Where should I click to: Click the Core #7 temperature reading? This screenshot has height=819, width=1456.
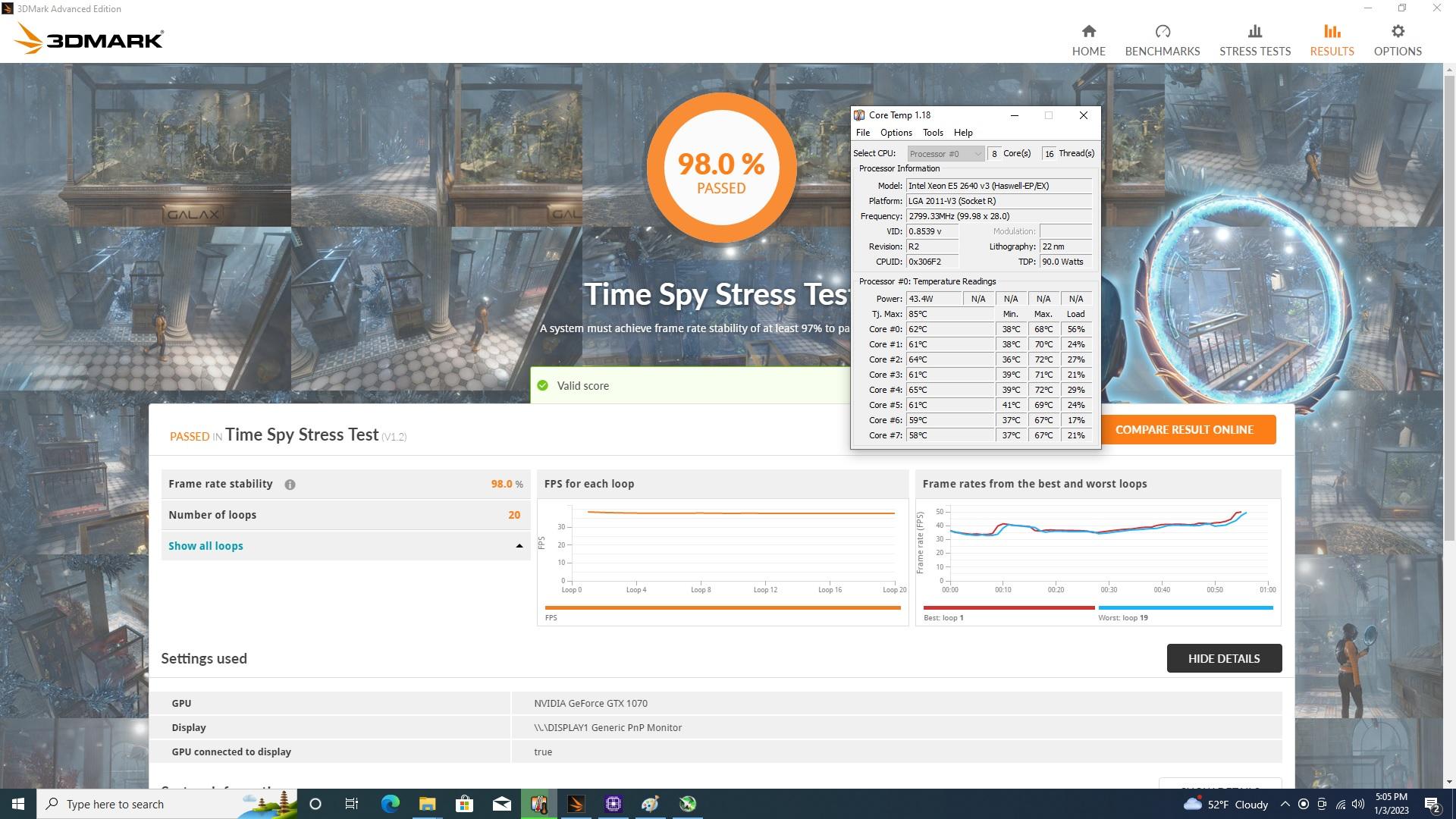coord(949,435)
